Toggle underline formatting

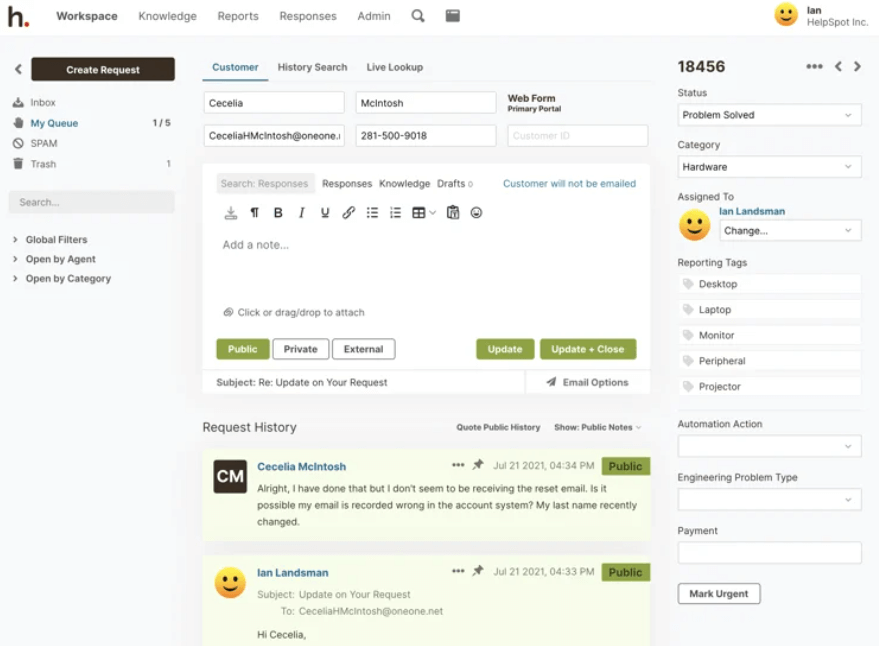pos(325,213)
